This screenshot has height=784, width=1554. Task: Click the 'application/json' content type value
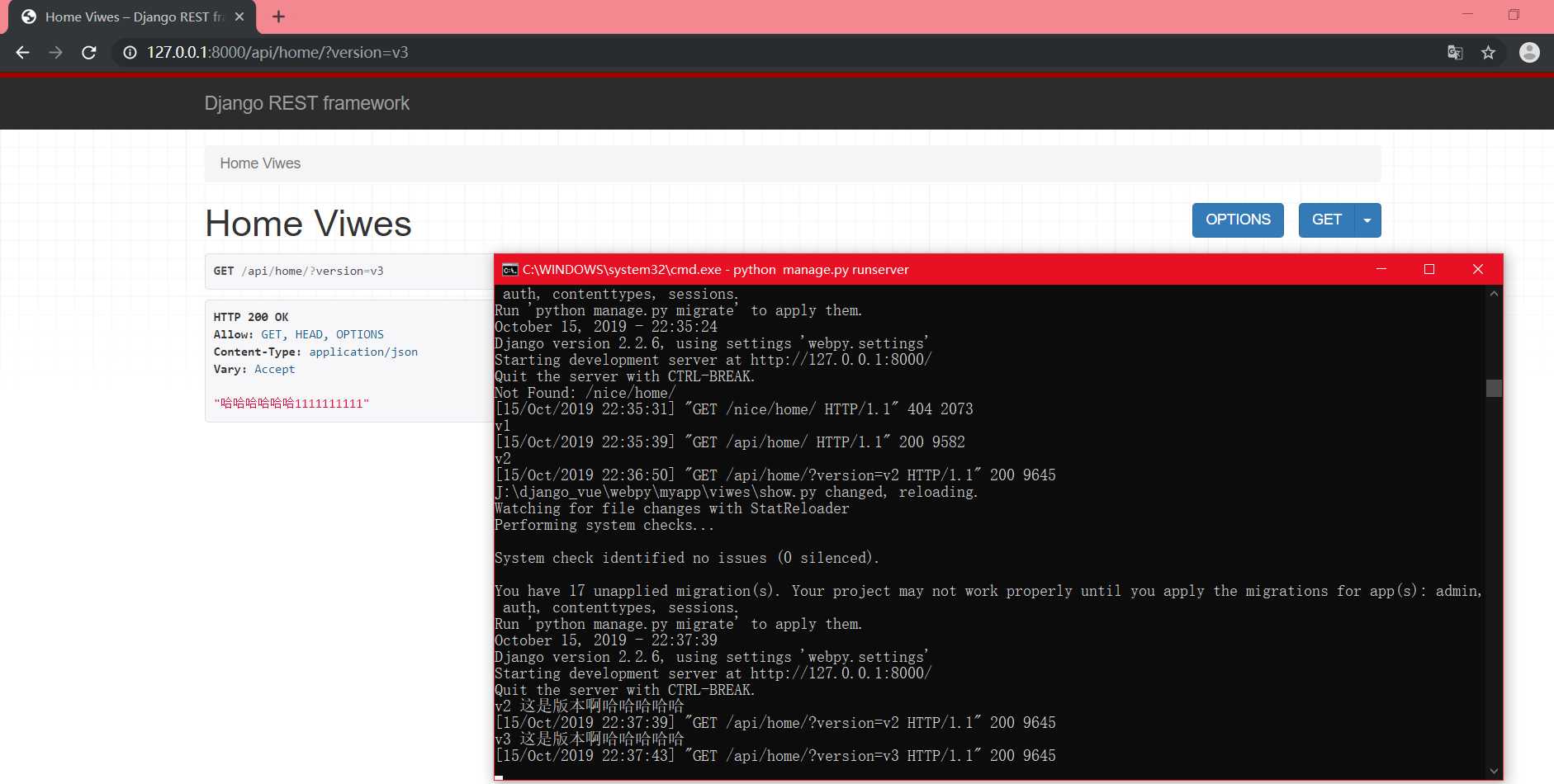click(x=363, y=352)
